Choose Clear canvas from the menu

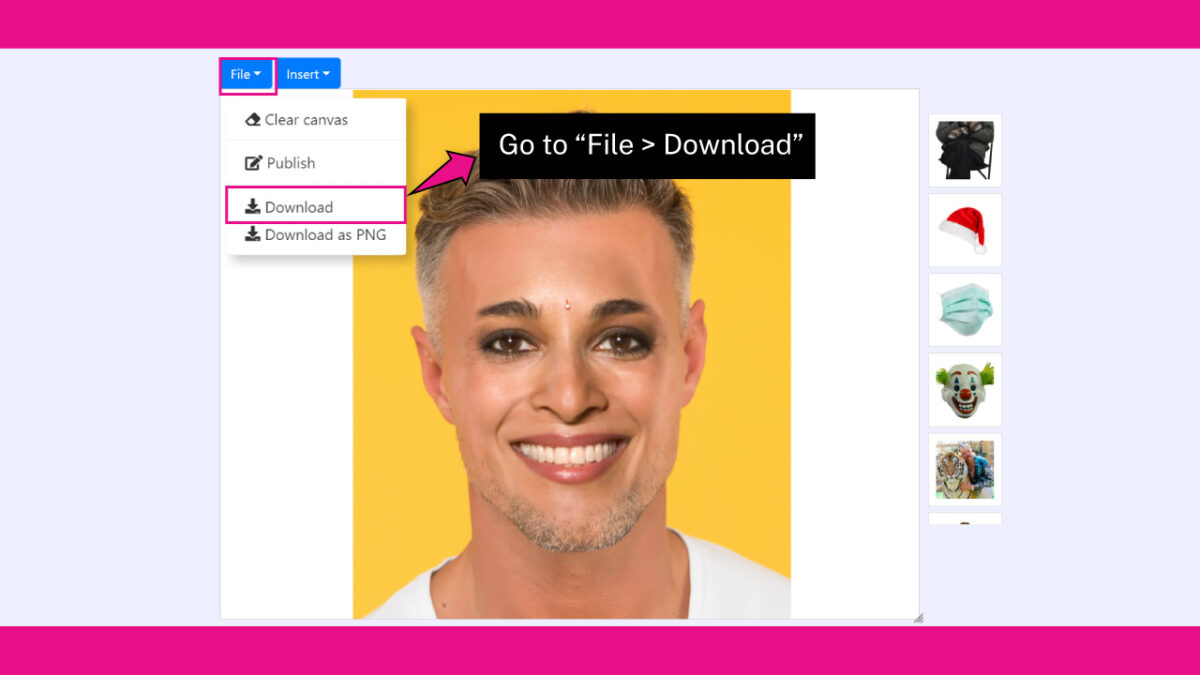[306, 119]
